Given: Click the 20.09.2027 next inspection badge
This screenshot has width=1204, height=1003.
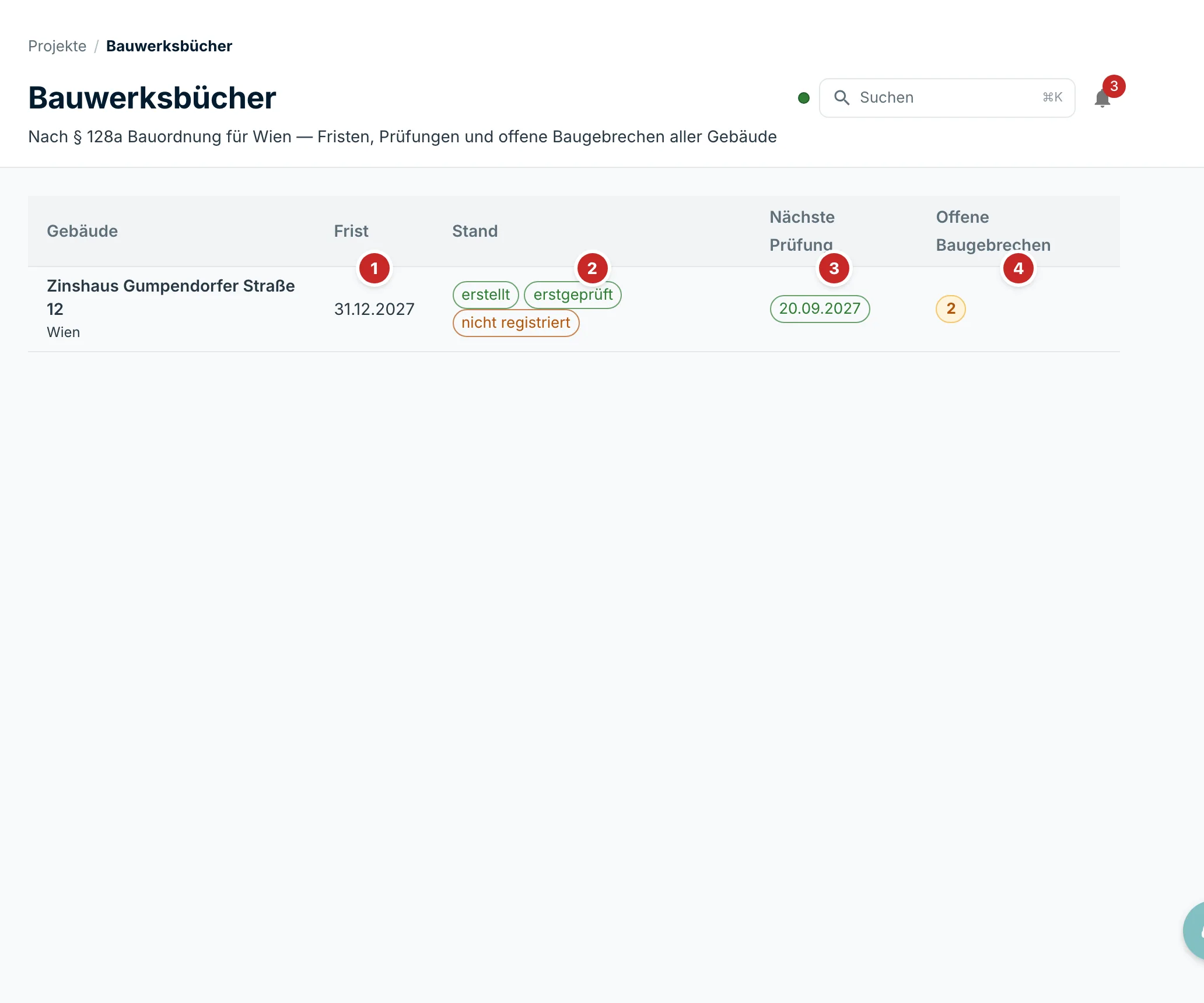Looking at the screenshot, I should tap(820, 308).
